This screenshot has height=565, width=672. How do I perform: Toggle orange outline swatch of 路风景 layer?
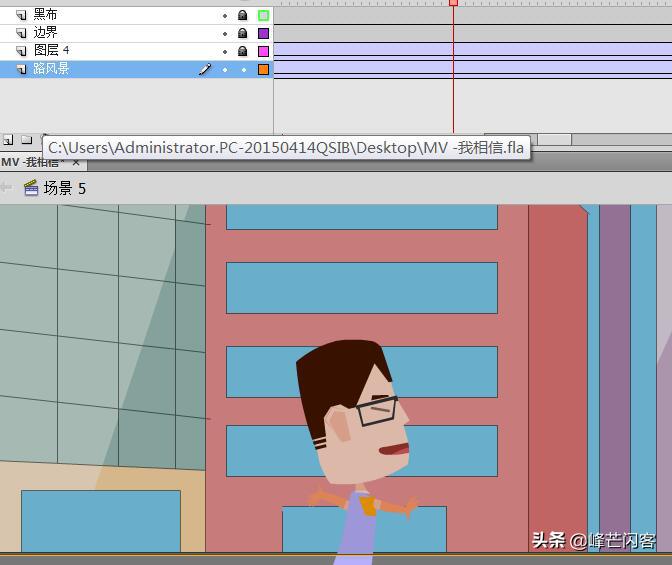pyautogui.click(x=264, y=69)
